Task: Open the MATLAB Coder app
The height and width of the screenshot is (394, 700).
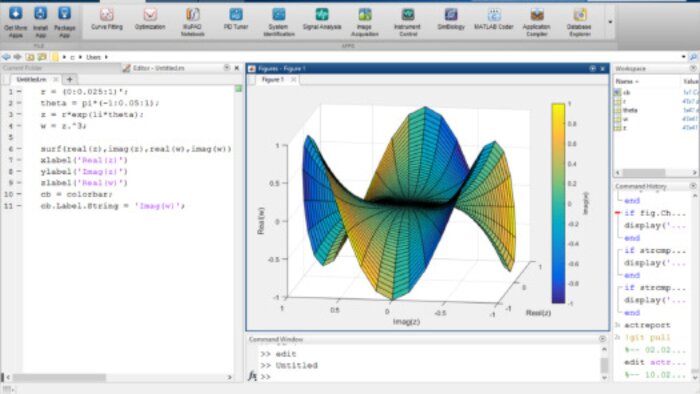Action: click(x=493, y=19)
